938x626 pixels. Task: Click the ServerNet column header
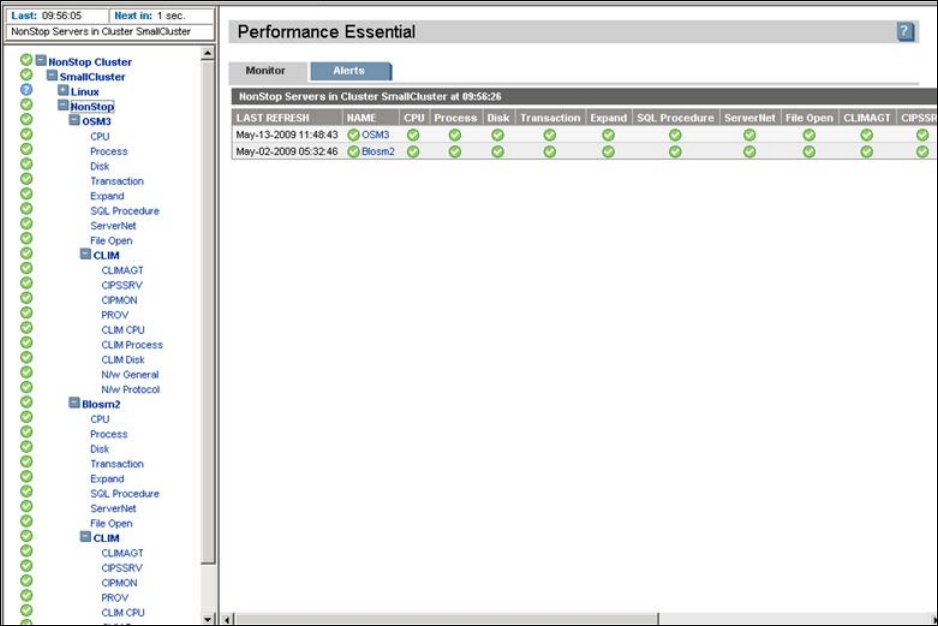click(750, 118)
